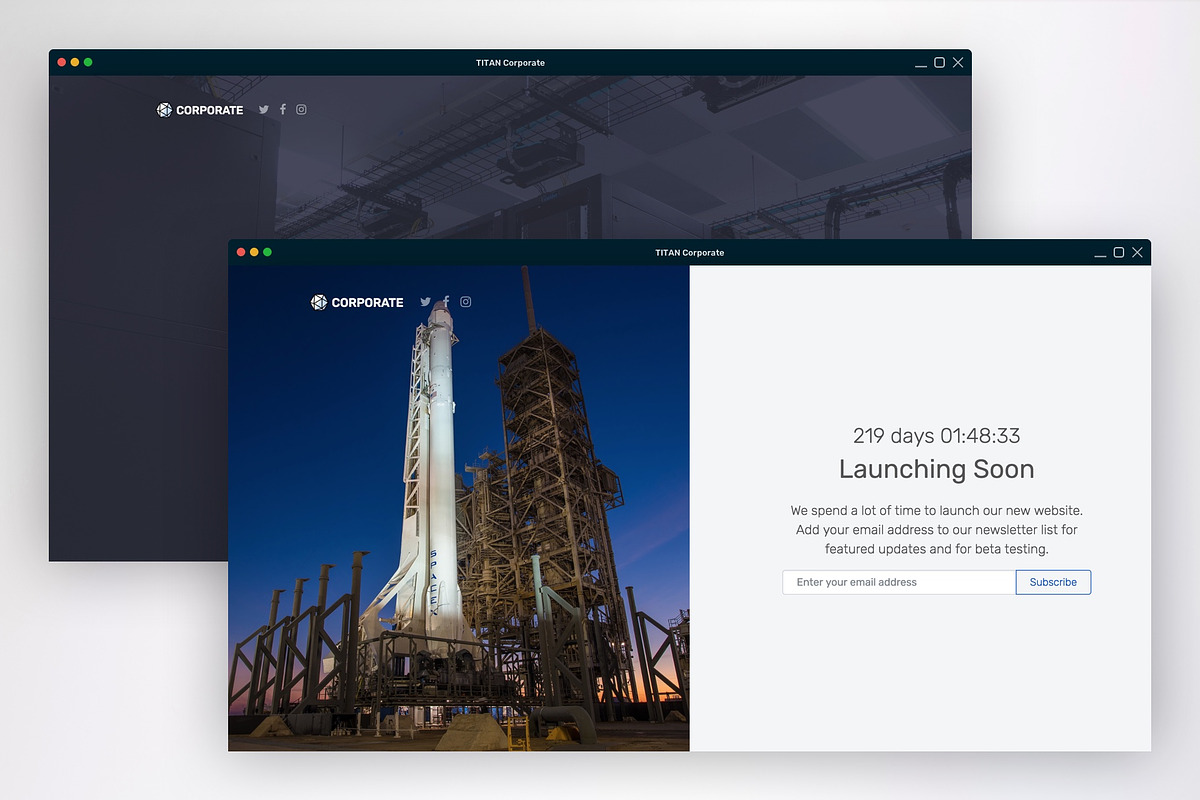Click the yellow minimize dot of front window
1200x800 pixels.
[x=254, y=252]
